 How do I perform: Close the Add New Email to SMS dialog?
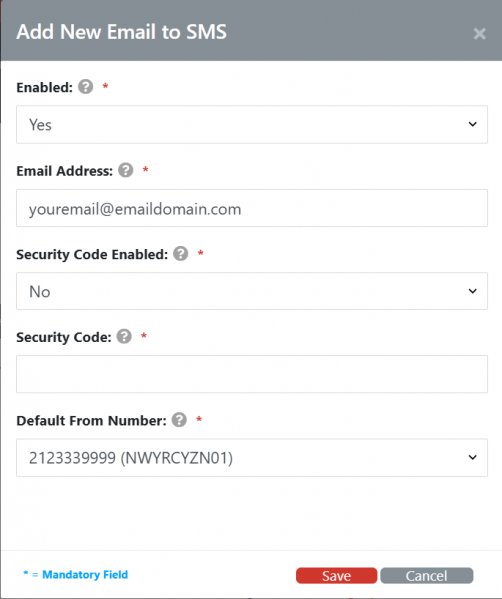point(479,34)
